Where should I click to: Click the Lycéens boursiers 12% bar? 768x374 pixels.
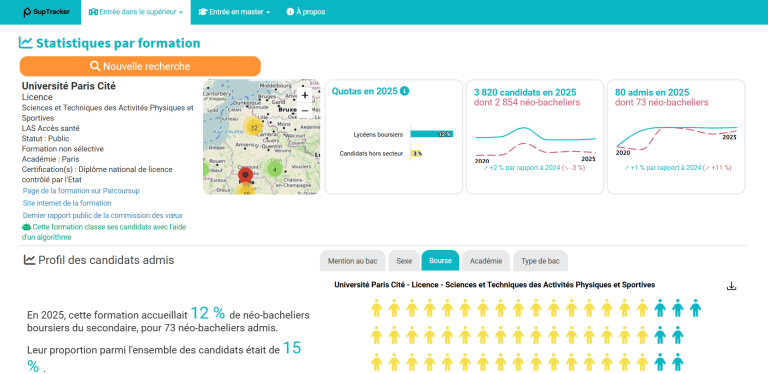tap(432, 134)
